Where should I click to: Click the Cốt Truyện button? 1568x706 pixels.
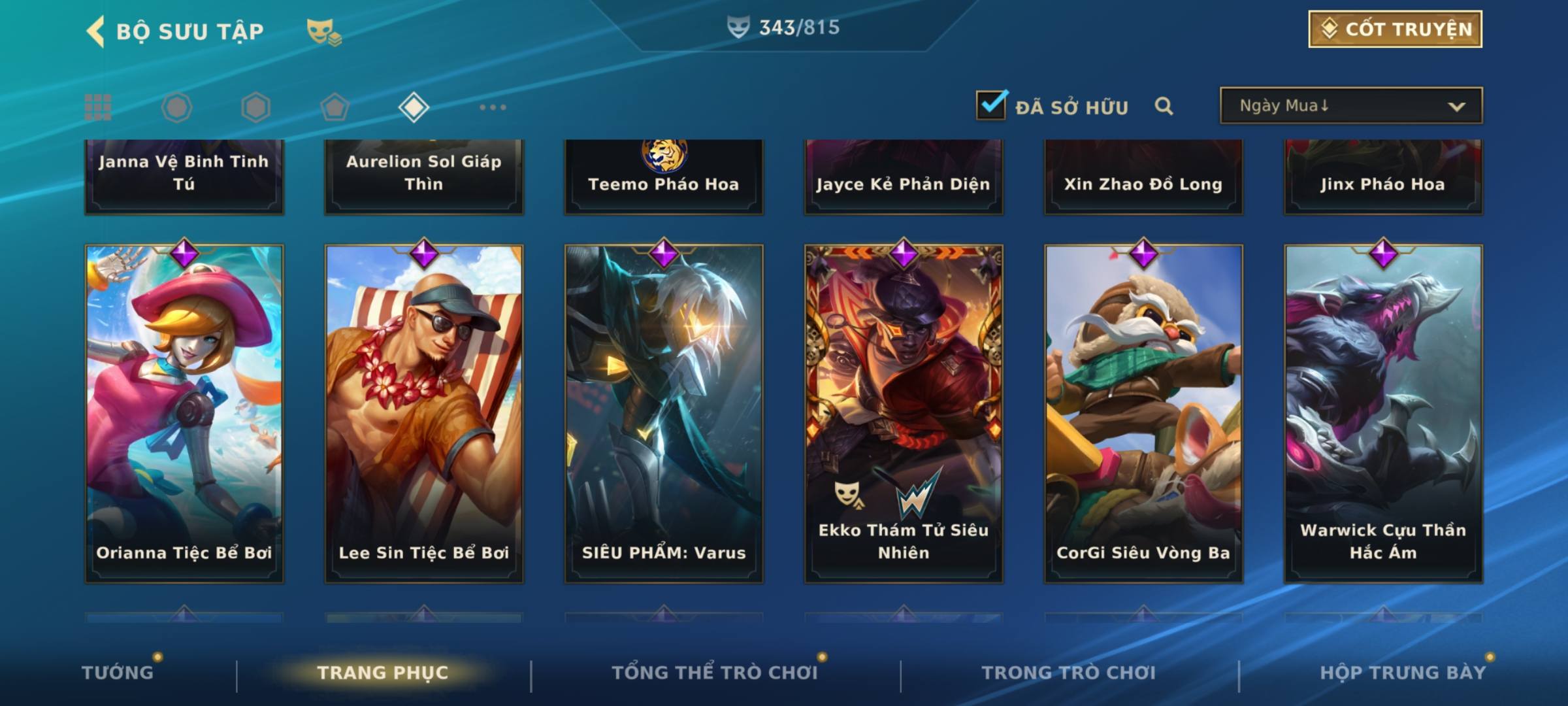click(x=1395, y=29)
